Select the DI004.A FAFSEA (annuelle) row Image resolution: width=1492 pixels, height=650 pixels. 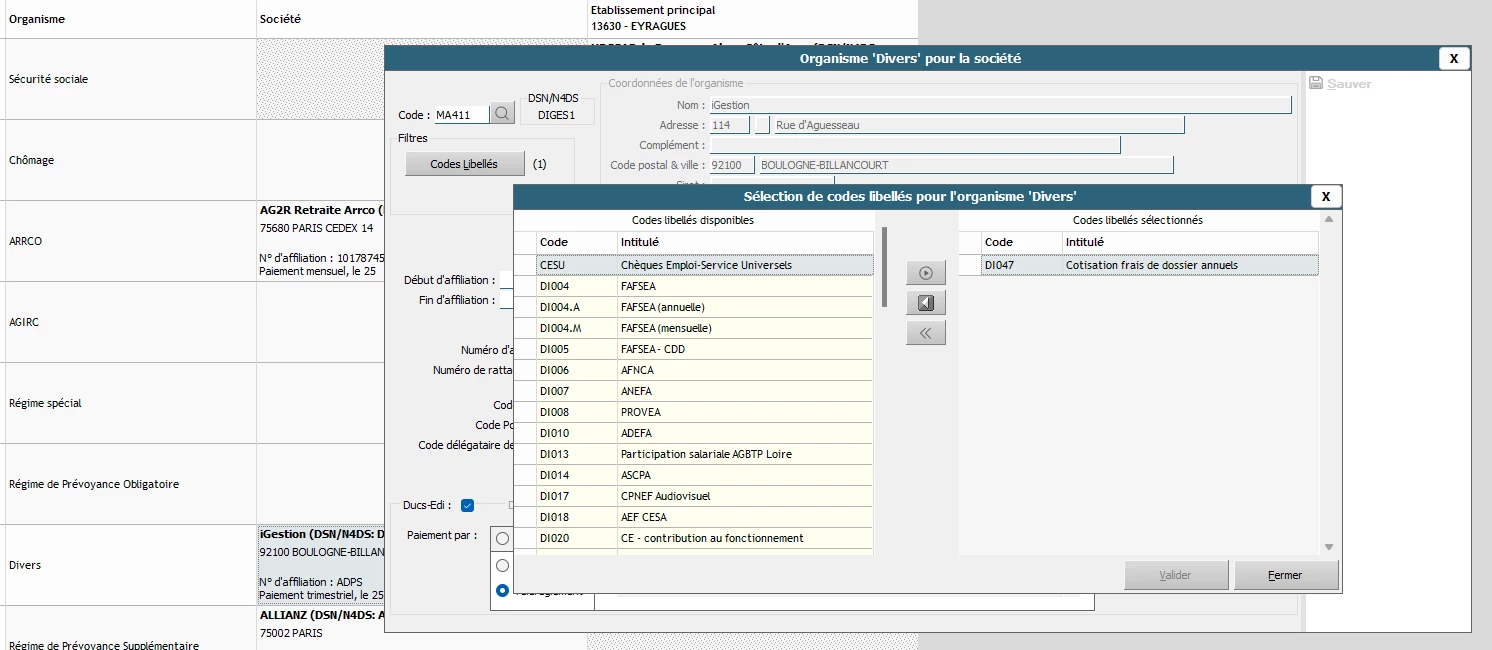693,307
